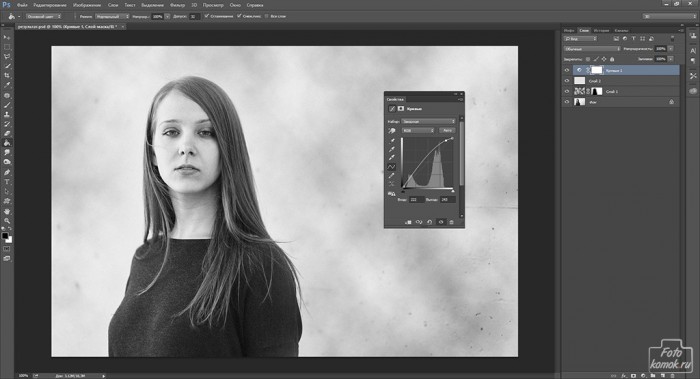Open the Curves preset dropdown

point(429,121)
